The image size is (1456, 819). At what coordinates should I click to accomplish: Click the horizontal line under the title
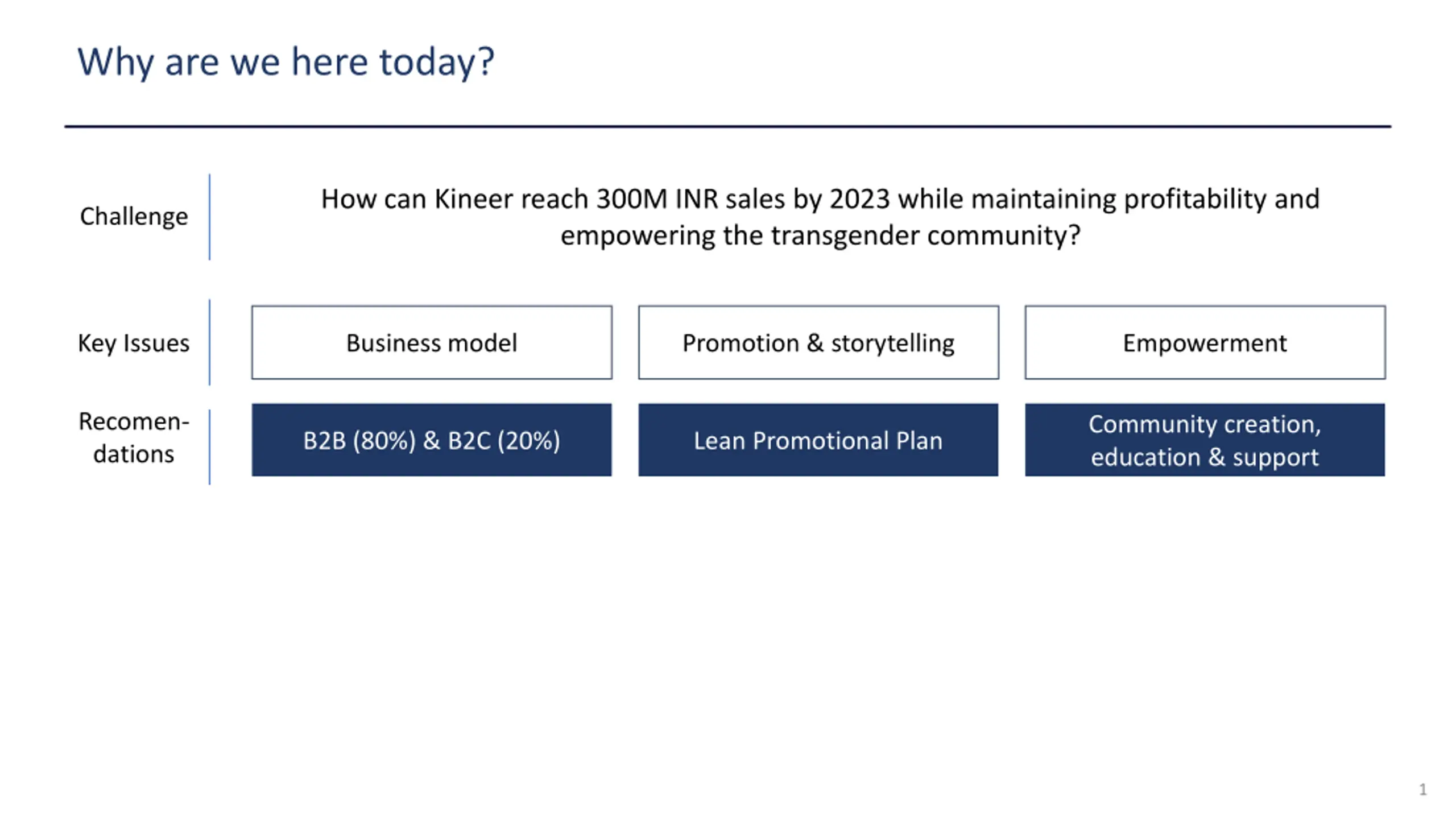pos(728,126)
